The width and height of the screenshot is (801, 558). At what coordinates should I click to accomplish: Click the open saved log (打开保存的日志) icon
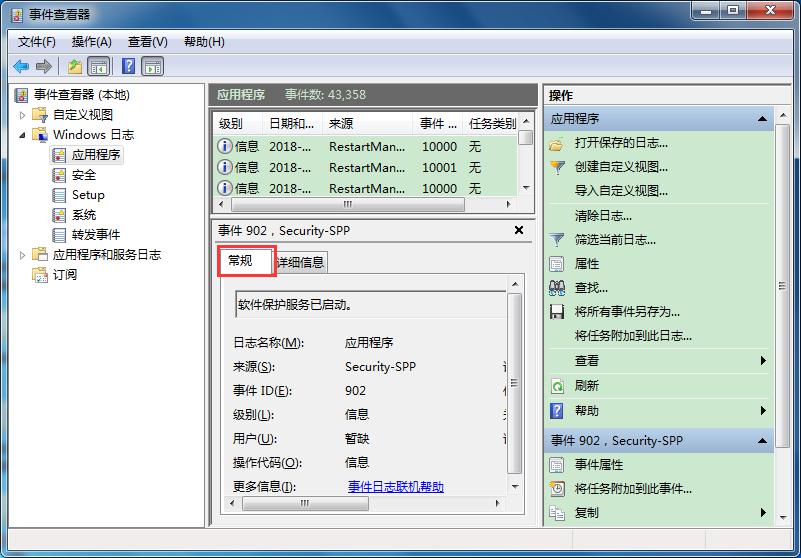pos(558,143)
